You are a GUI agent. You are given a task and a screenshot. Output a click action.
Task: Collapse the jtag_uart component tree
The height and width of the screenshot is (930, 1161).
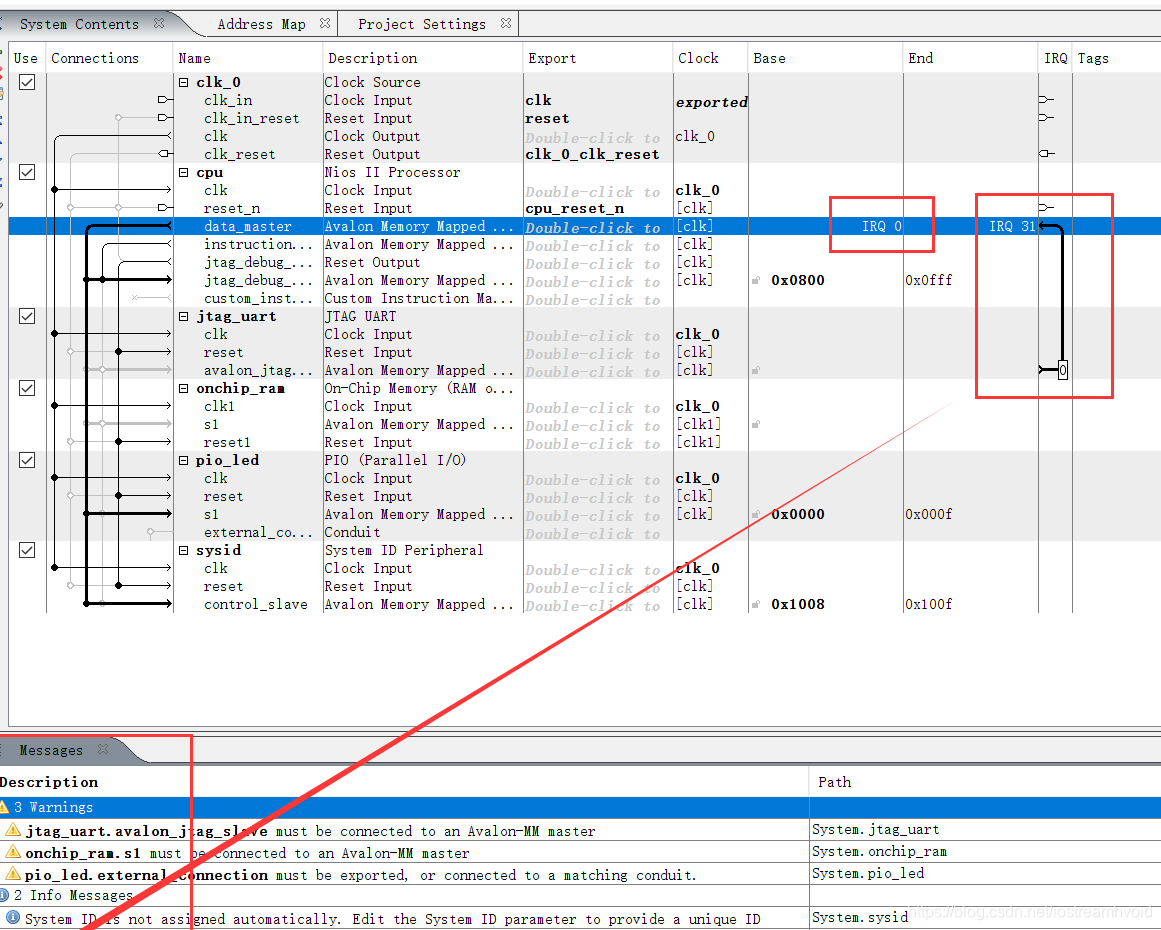click(x=184, y=316)
